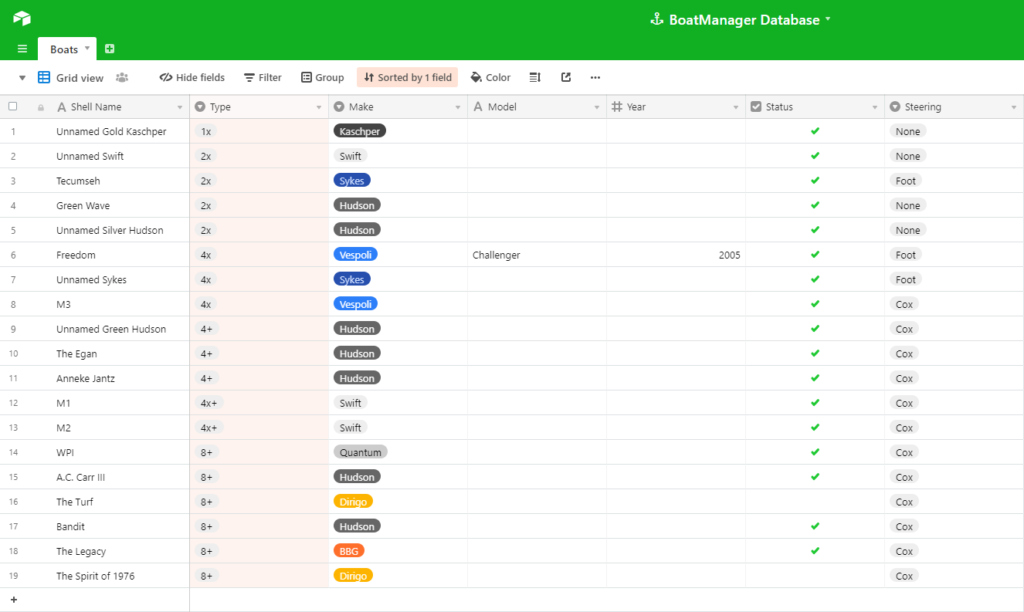Select the BBG make tag
The image size is (1024, 612).
349,551
